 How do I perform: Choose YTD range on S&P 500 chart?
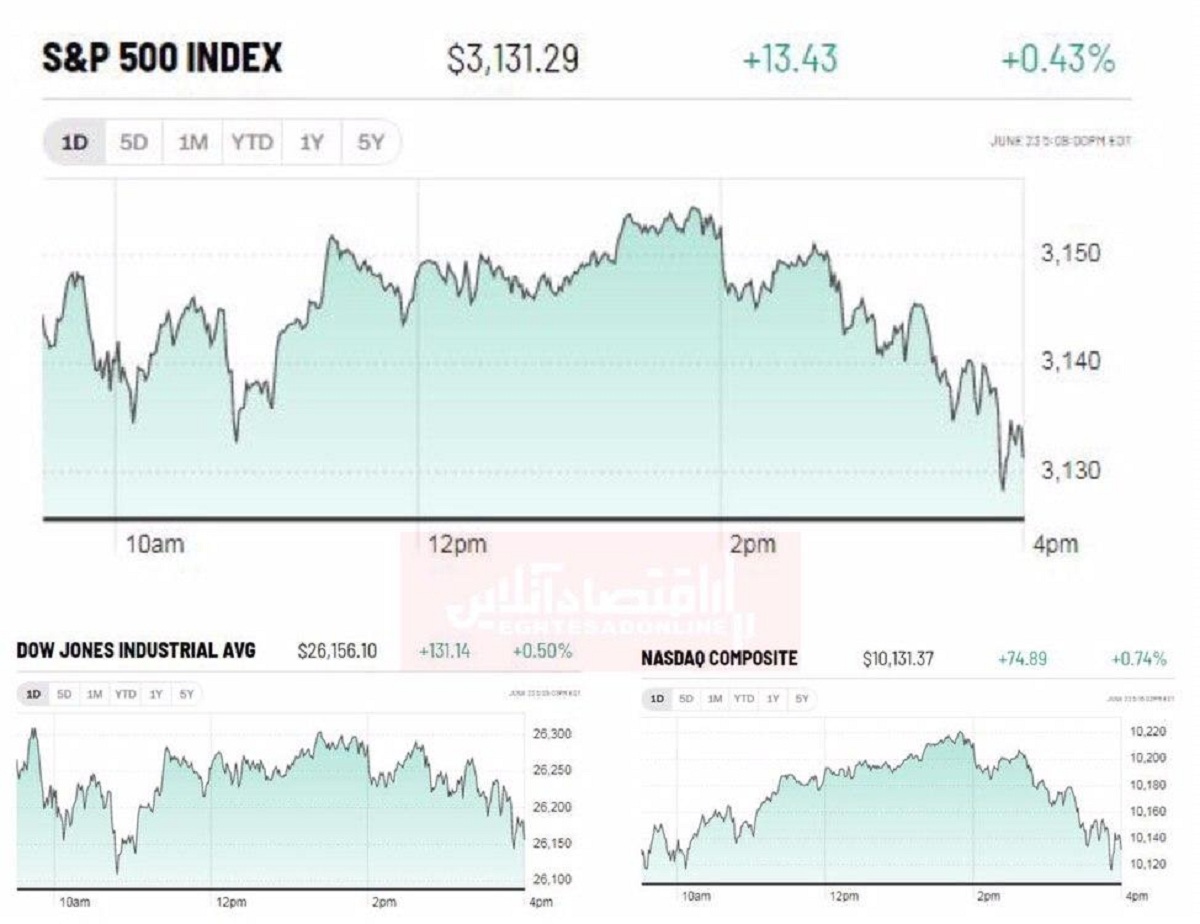(x=252, y=143)
